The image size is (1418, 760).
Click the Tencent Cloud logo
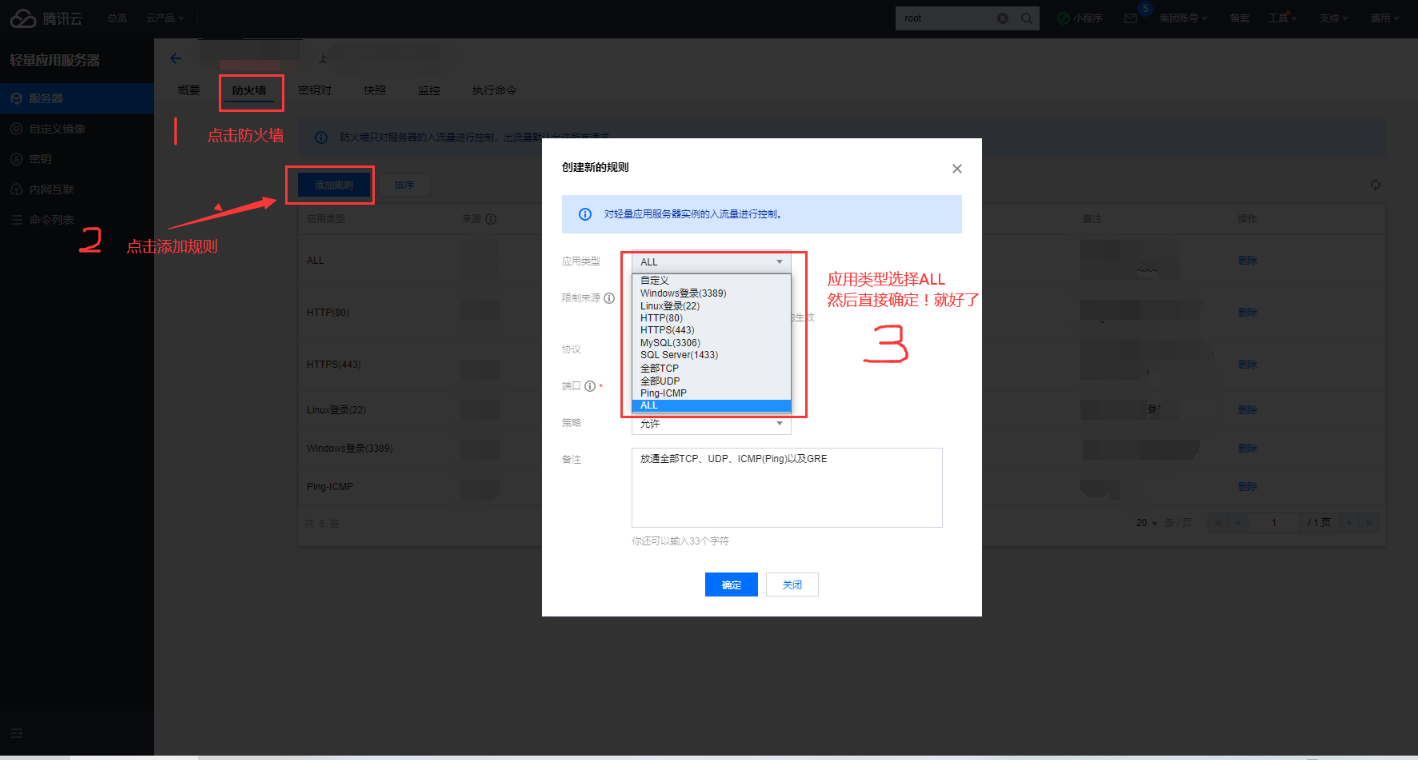[48, 18]
